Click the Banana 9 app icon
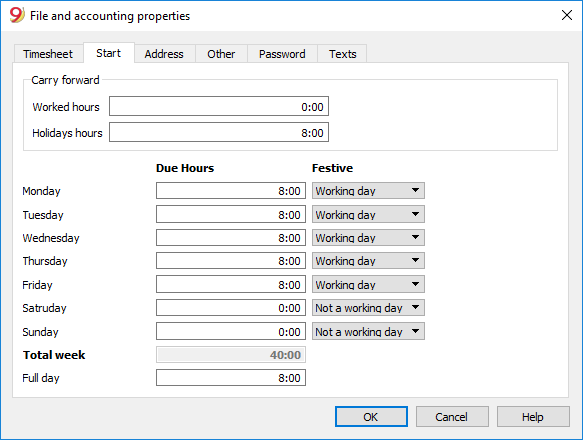This screenshot has width=583, height=441. [16, 15]
